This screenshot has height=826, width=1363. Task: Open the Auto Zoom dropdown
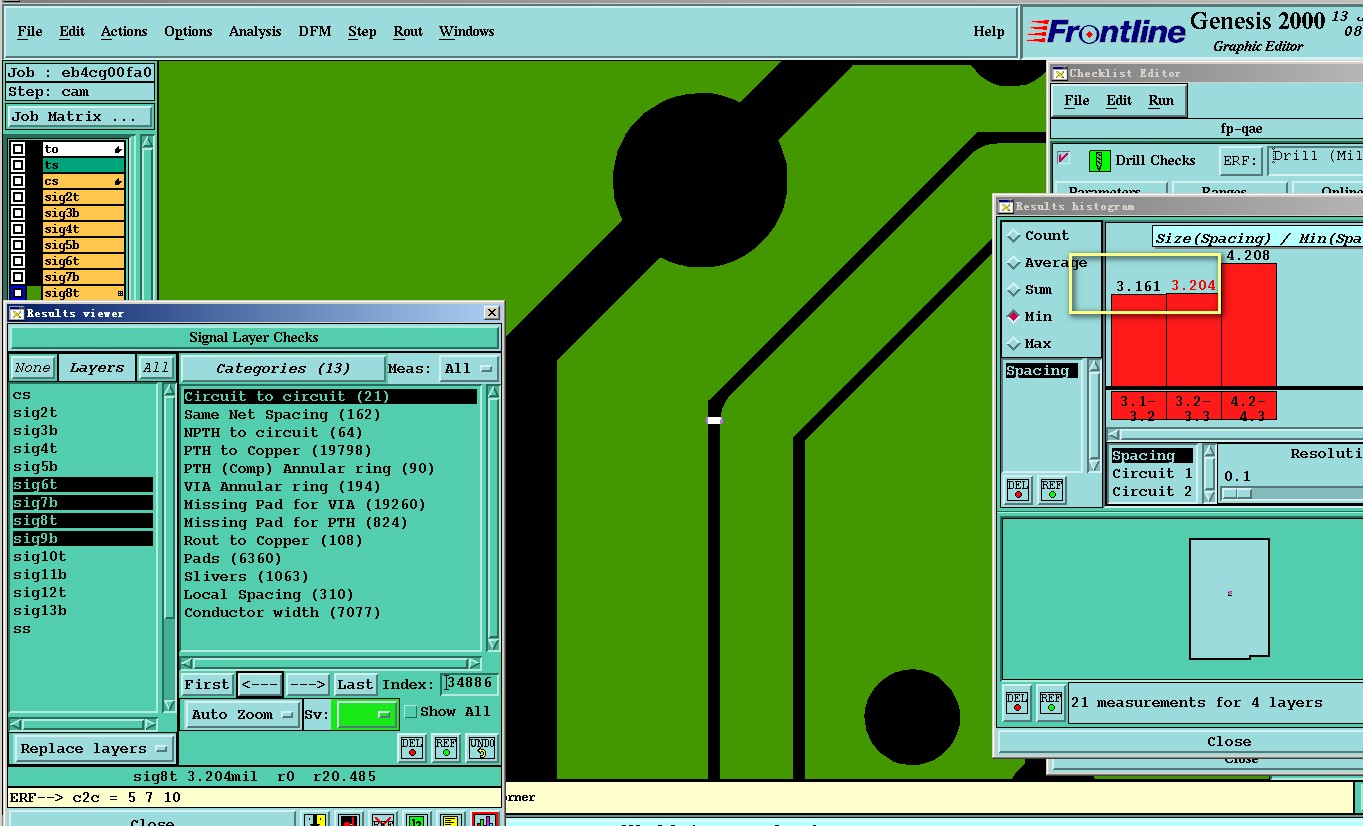[243, 714]
